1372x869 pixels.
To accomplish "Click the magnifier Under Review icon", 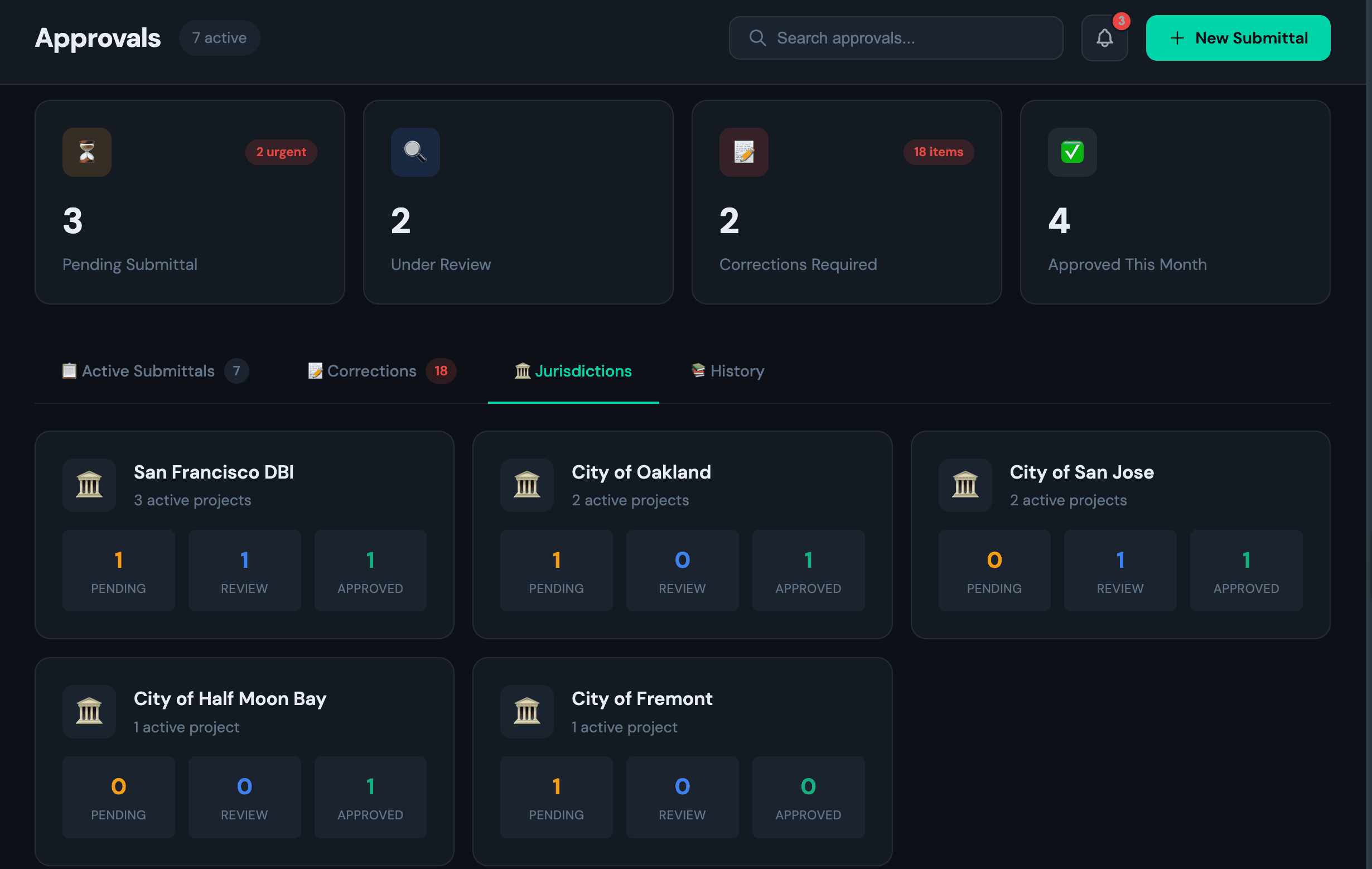I will coord(415,152).
